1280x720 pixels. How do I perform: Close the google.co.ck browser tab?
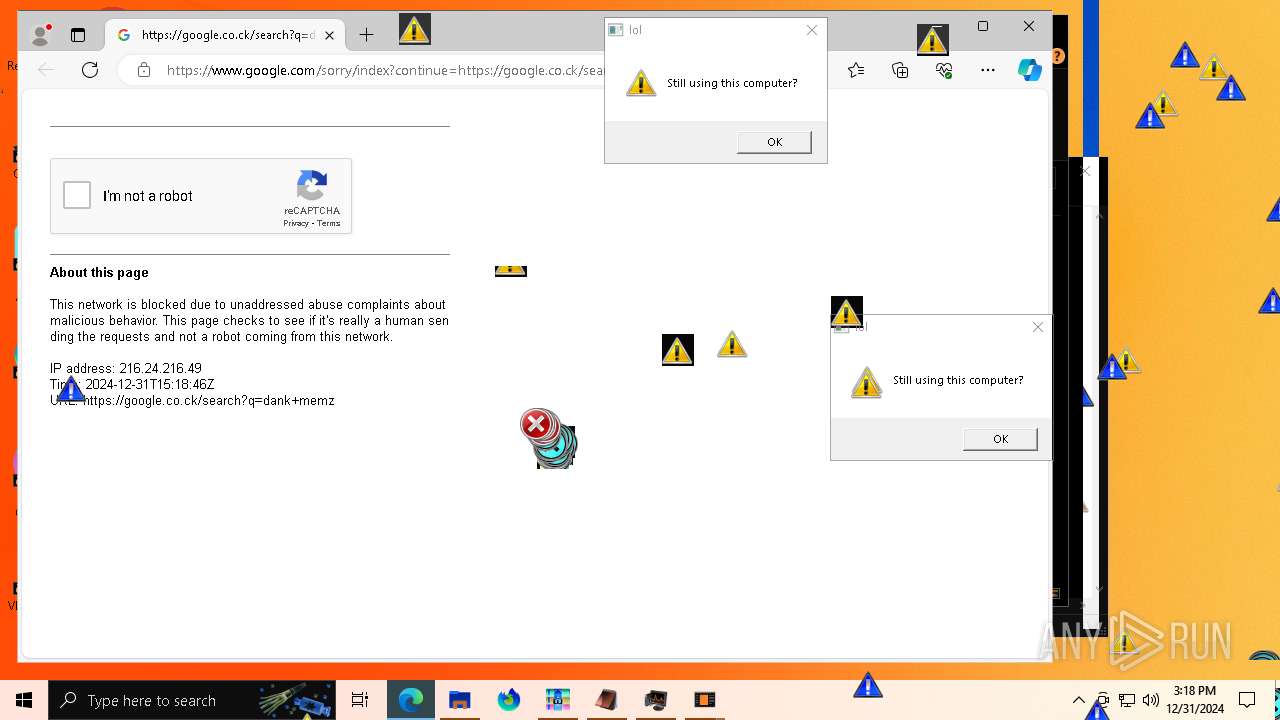pyautogui.click(x=329, y=35)
